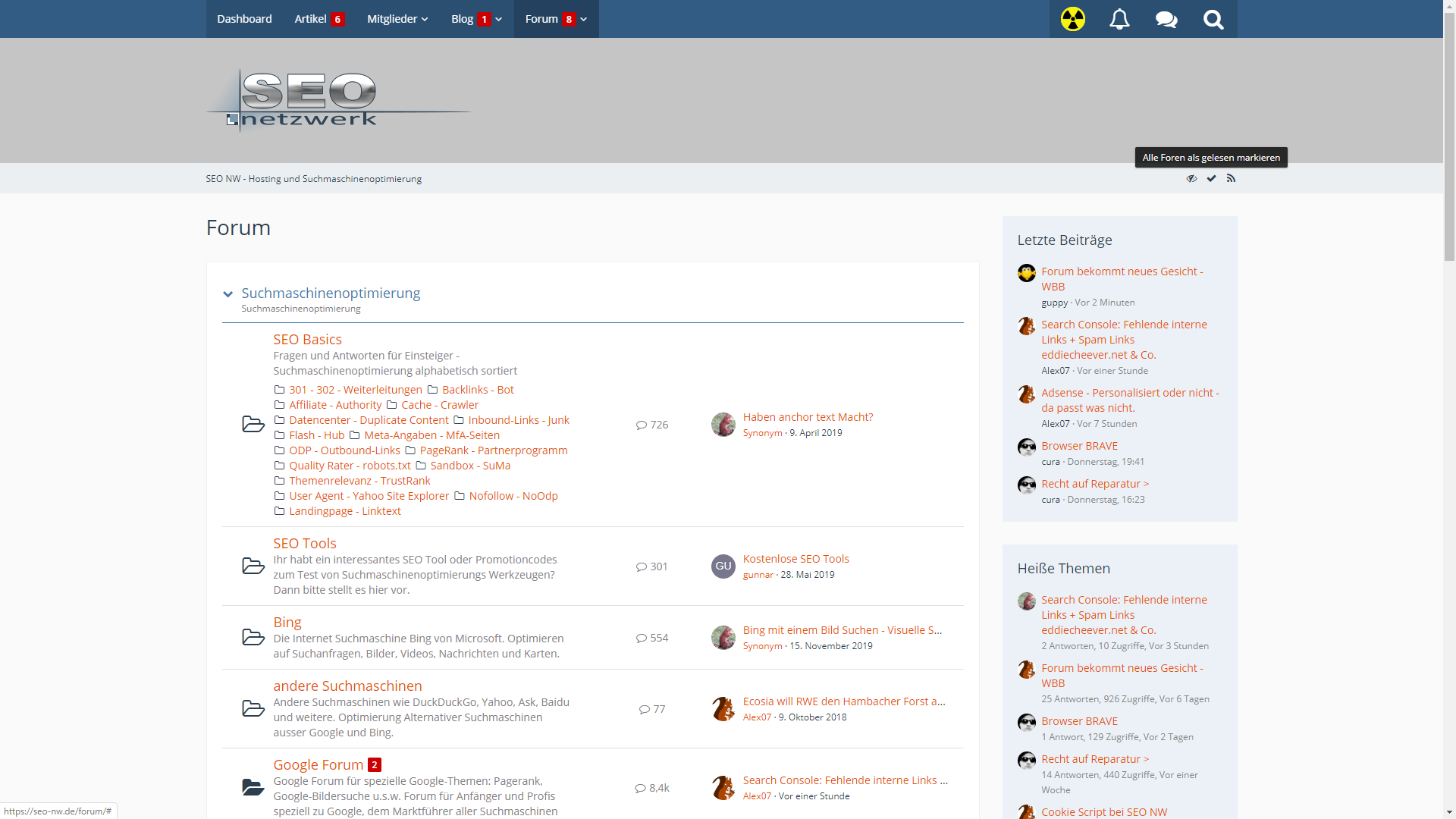Toggle the crossed-eye hidden forums icon

1191,178
